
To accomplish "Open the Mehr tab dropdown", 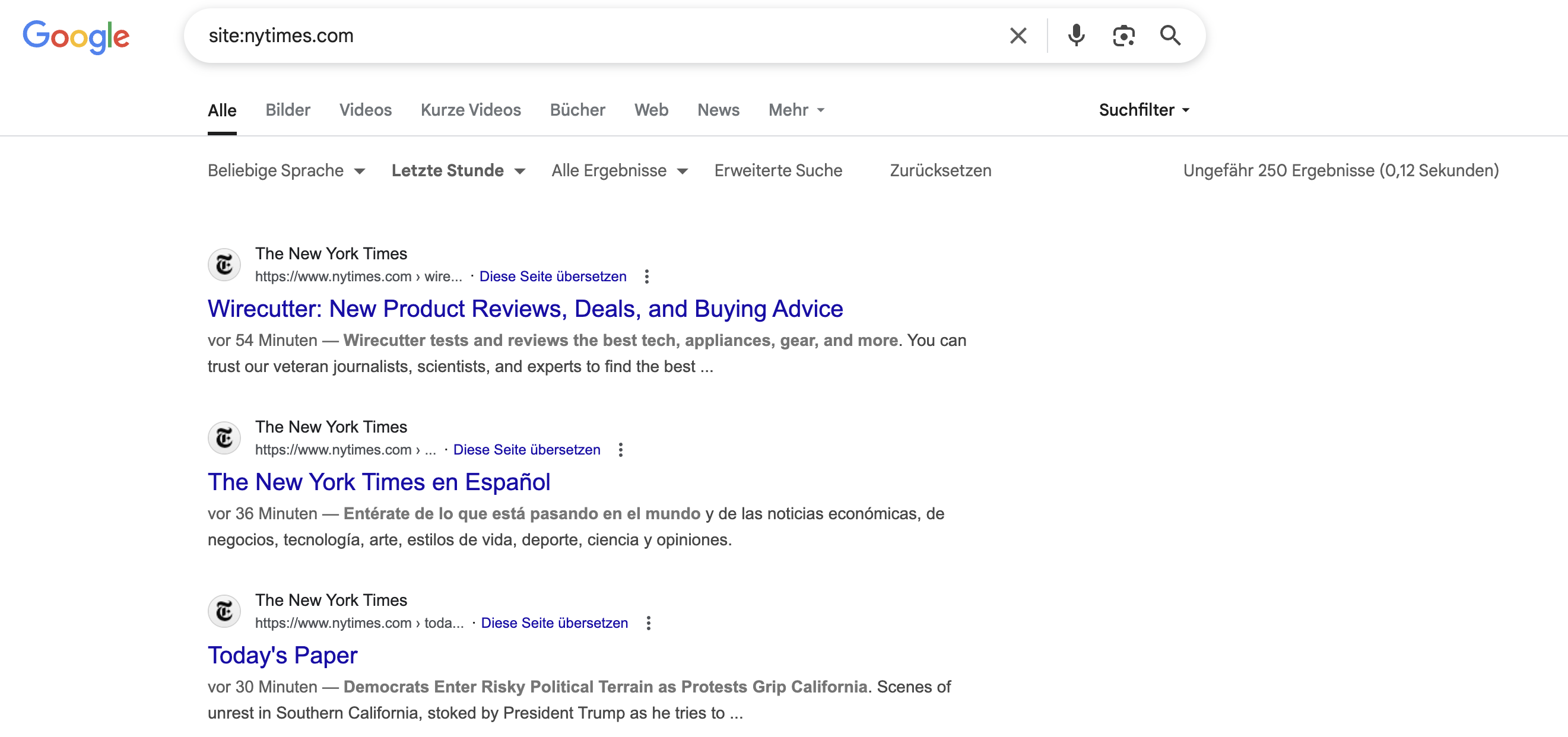I will [795, 110].
